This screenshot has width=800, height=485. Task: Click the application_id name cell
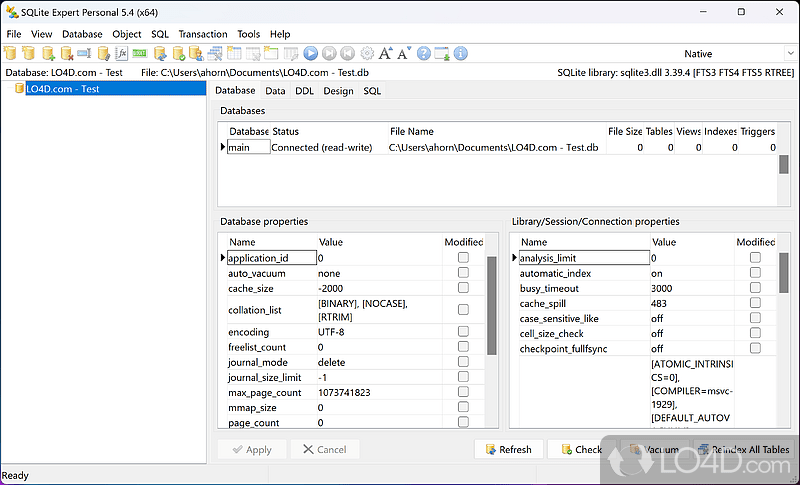point(271,258)
